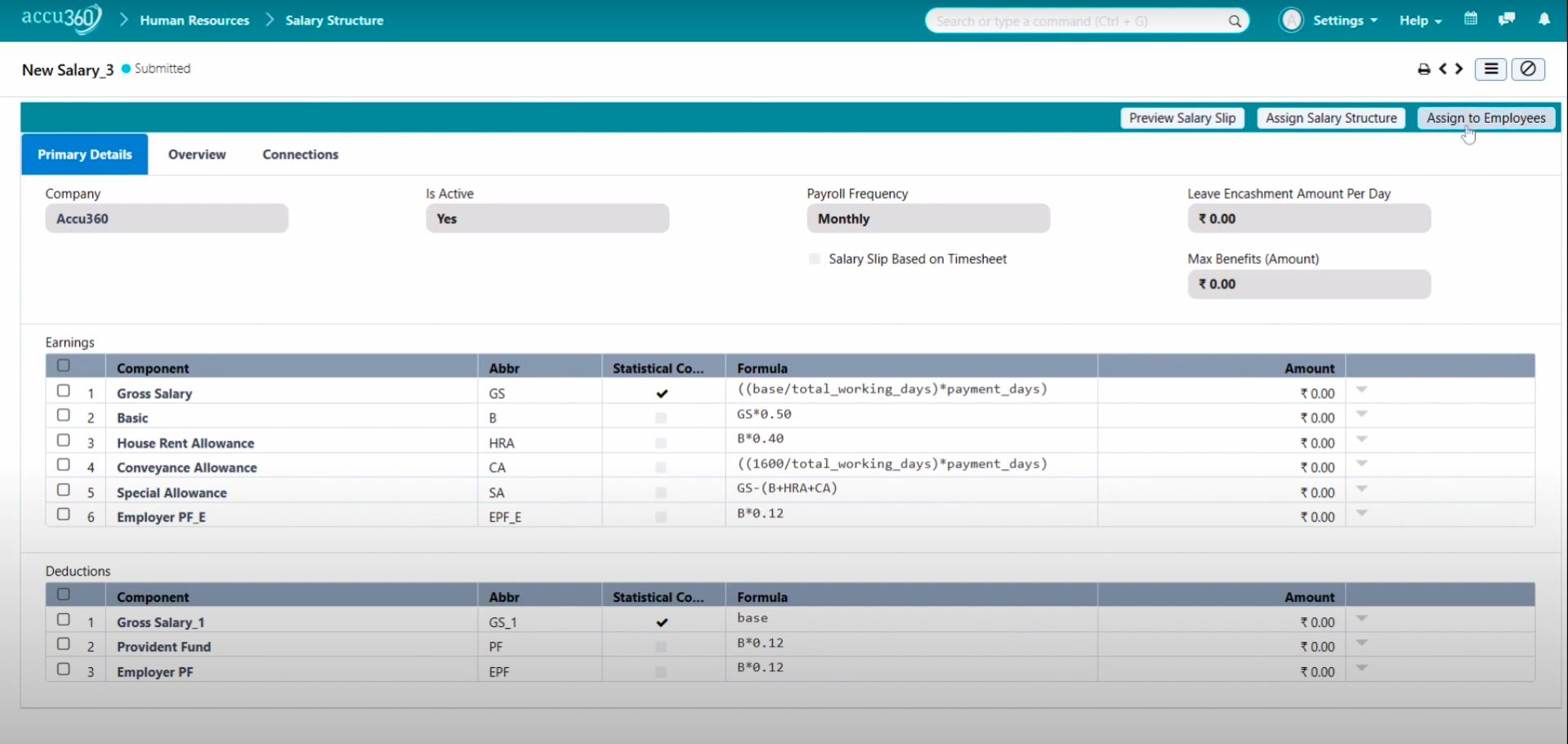Image resolution: width=1568 pixels, height=744 pixels.
Task: Expand the House Rent Allowance row arrow
Action: (1361, 440)
